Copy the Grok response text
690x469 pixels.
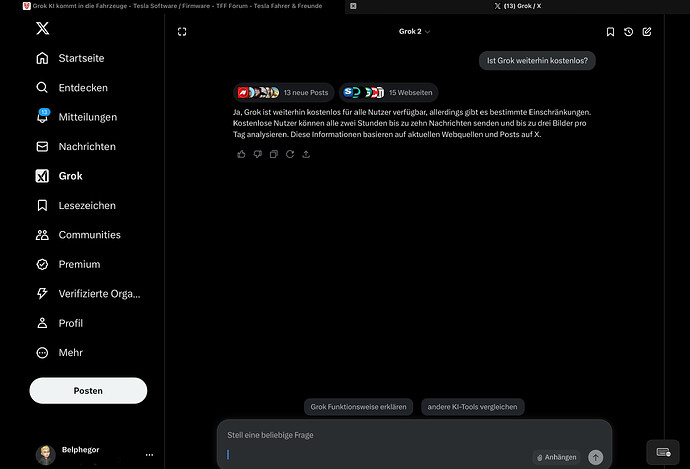274,154
